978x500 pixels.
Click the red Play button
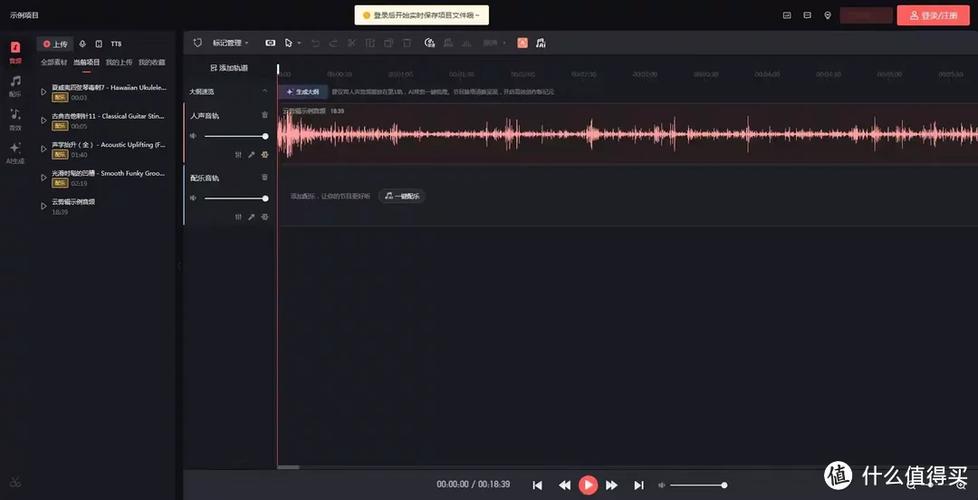coord(588,484)
